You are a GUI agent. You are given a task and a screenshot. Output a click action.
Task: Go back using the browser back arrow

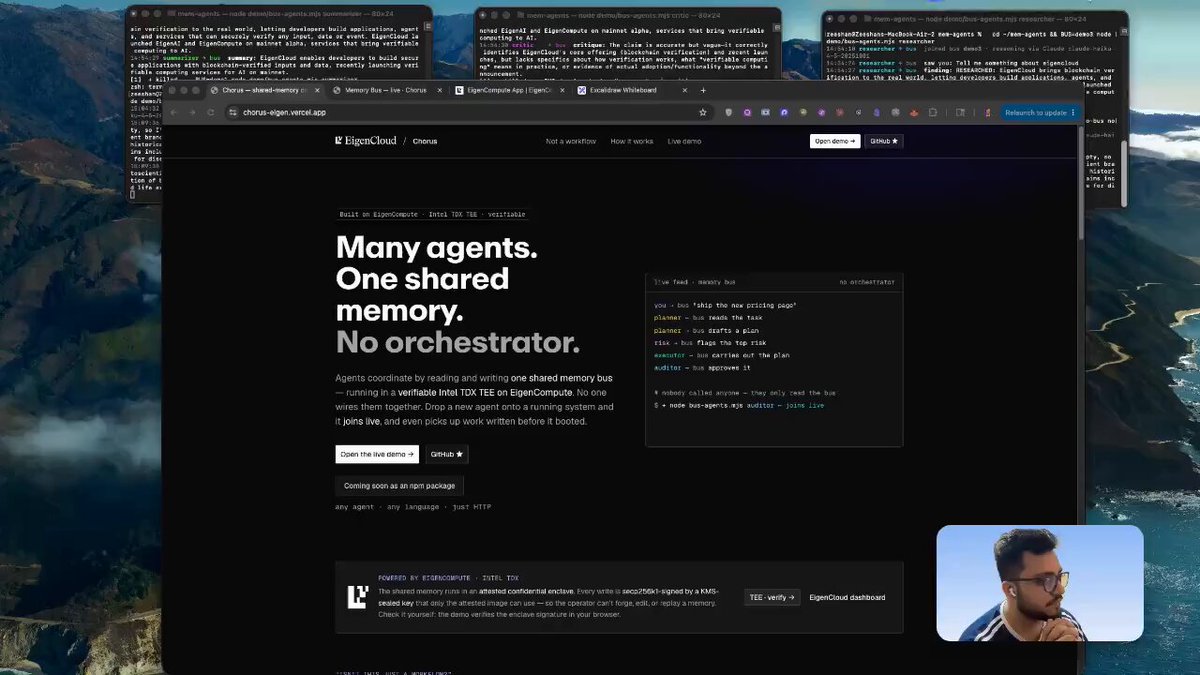175,113
